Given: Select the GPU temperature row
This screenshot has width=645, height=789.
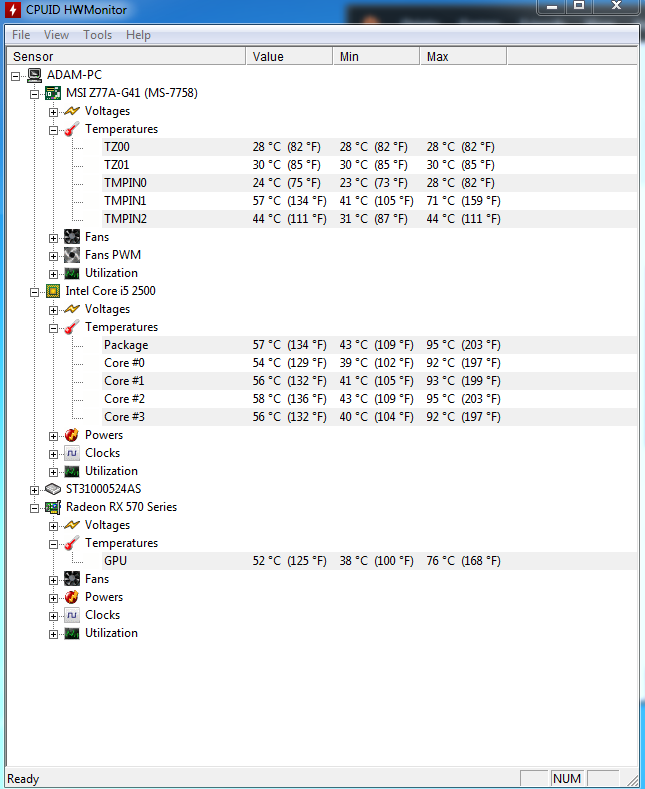Looking at the screenshot, I should pos(370,561).
